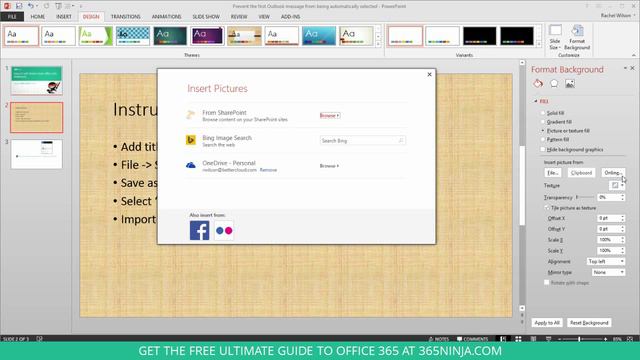The height and width of the screenshot is (360, 640).
Task: Click the SharePoint icon in dialog
Action: pyautogui.click(x=191, y=115)
